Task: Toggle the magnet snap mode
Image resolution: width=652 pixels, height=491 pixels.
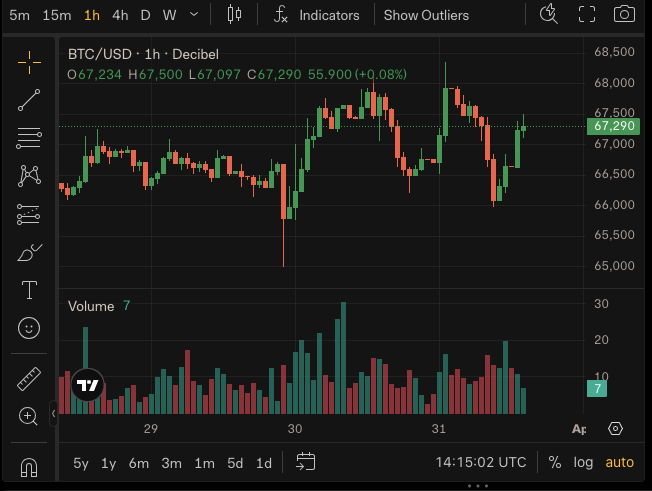Action: tap(29, 467)
